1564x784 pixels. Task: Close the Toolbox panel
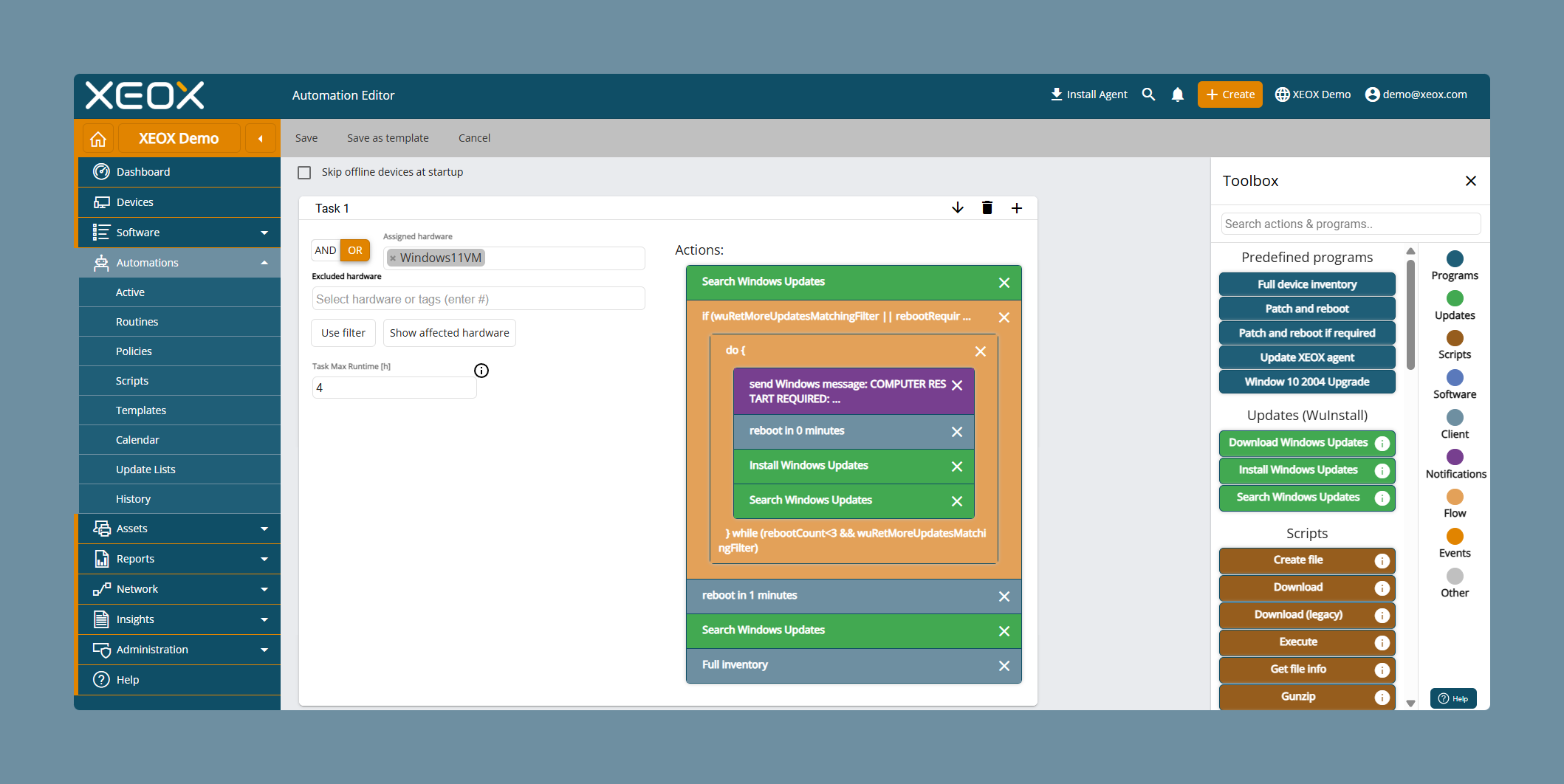point(1471,181)
